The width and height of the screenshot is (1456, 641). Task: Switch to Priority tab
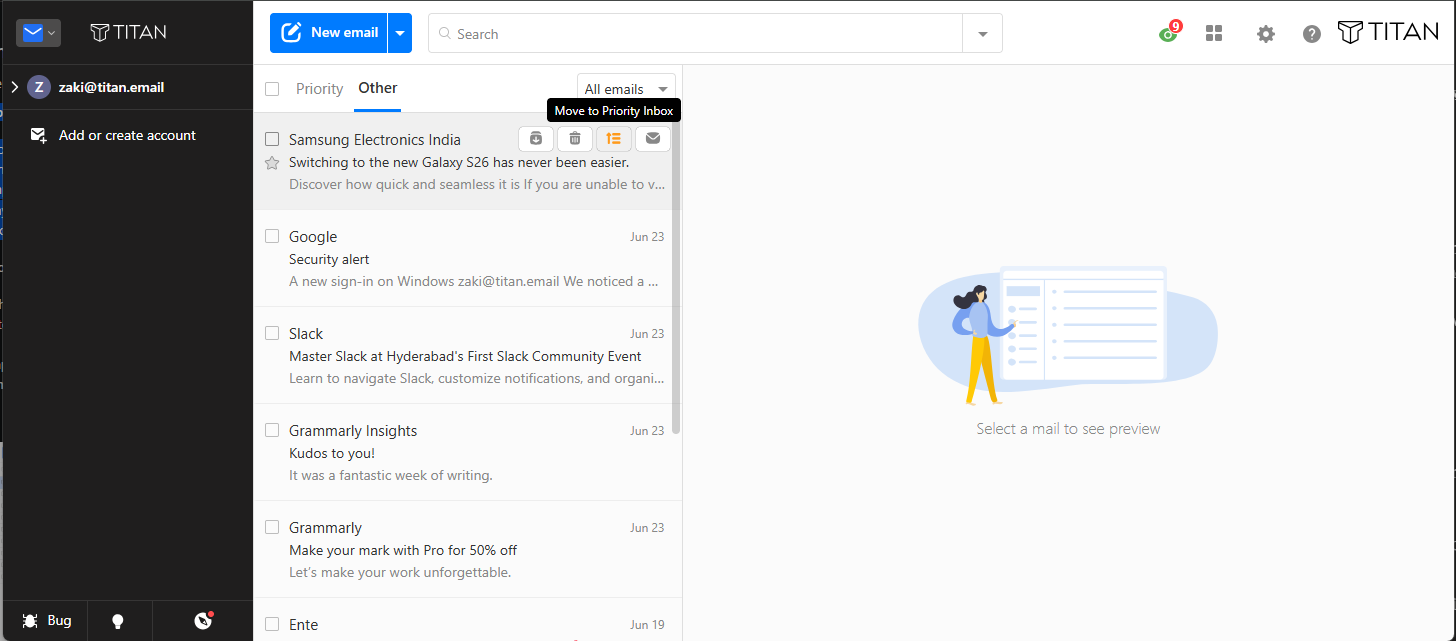[x=320, y=89]
